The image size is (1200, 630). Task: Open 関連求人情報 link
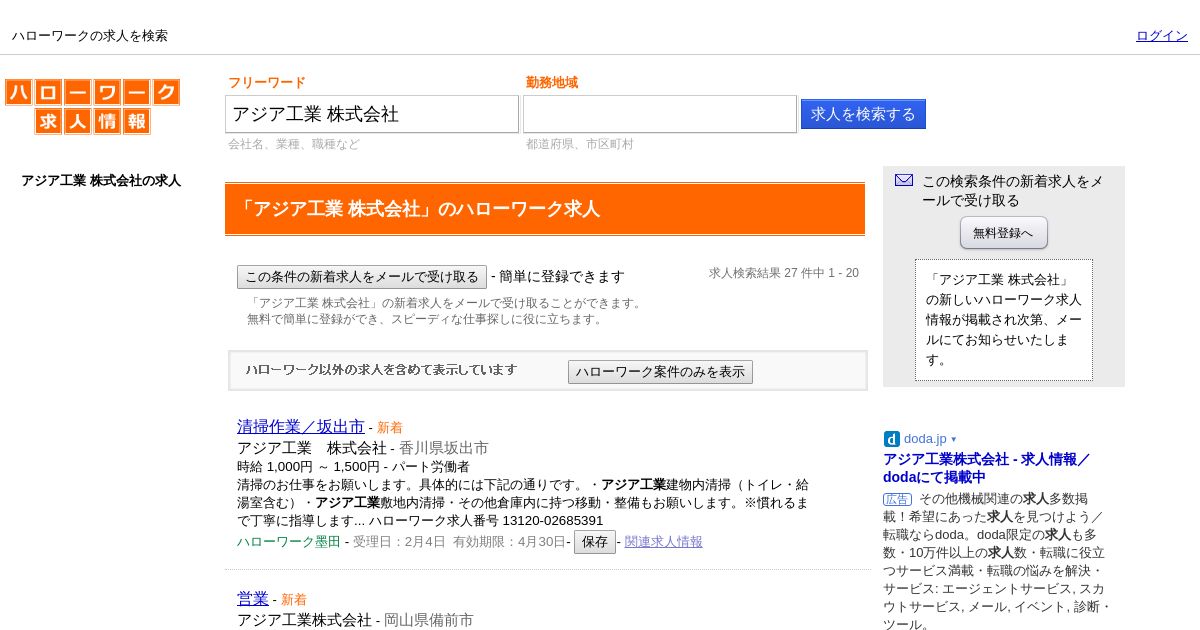click(x=664, y=542)
